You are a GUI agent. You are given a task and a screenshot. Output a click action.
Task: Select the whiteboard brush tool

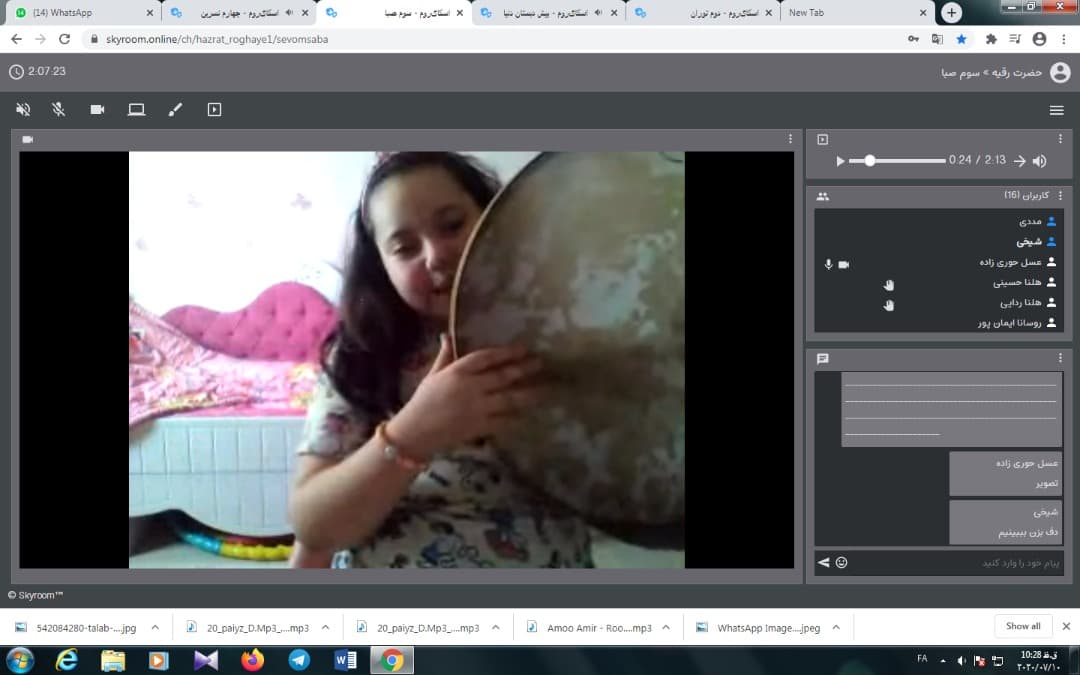(175, 110)
